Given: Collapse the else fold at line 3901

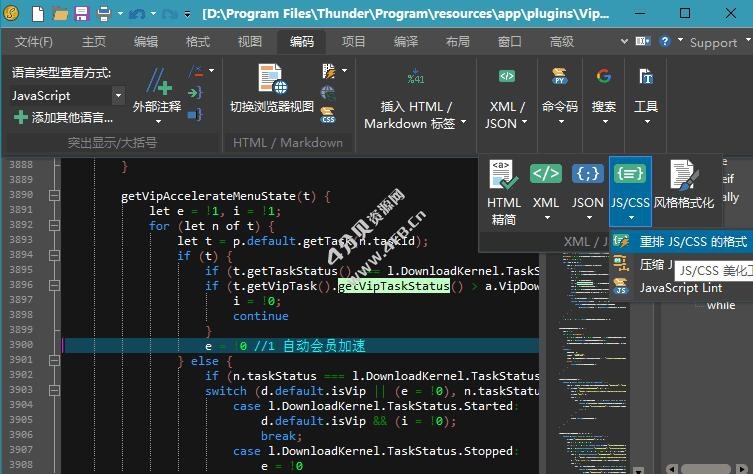Looking at the screenshot, I should pyautogui.click(x=54, y=360).
